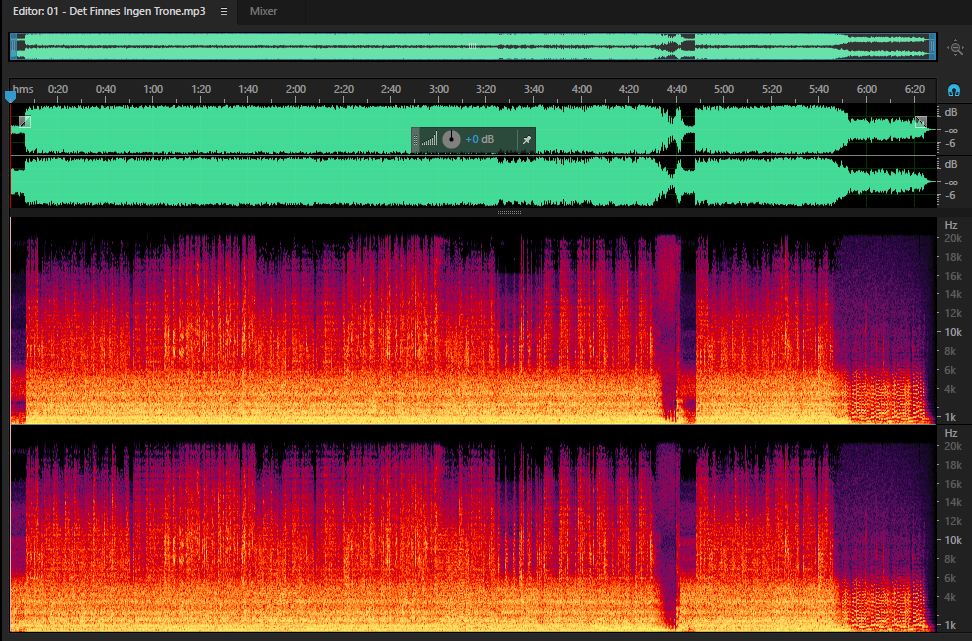Click the 4:00 mark on the time ruler
972x641 pixels.
581,89
